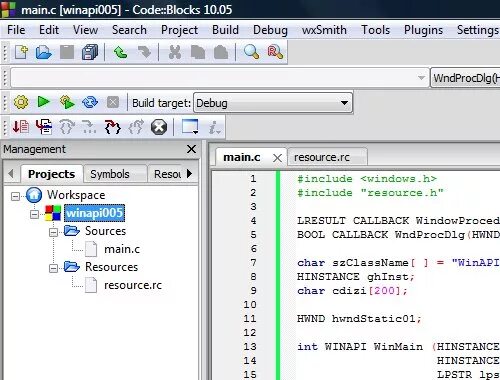Viewport: 500px width, 380px height.
Task: Click the Undo arrow icon
Action: coord(120,52)
